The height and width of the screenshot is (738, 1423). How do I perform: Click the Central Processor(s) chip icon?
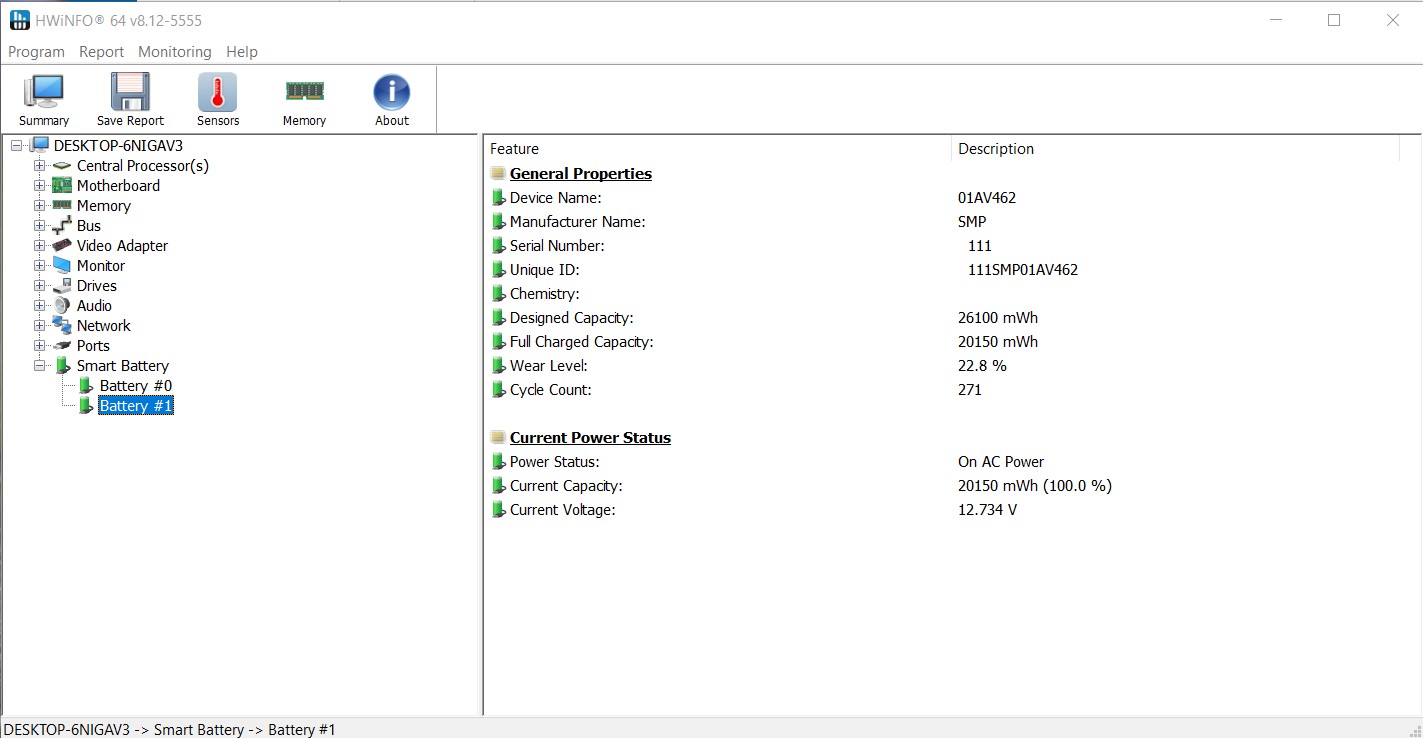[62, 166]
